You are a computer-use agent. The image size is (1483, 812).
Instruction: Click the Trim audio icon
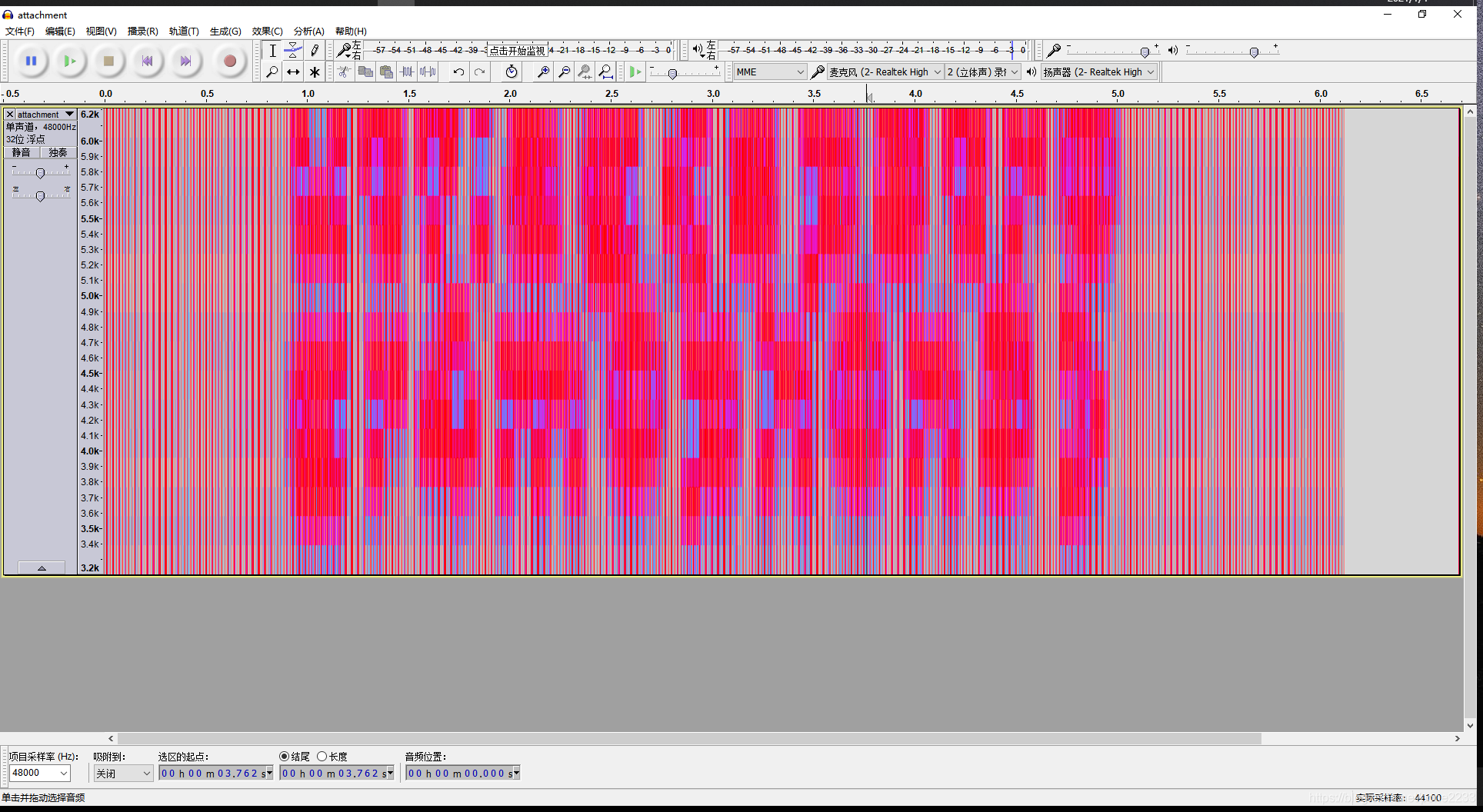(407, 72)
